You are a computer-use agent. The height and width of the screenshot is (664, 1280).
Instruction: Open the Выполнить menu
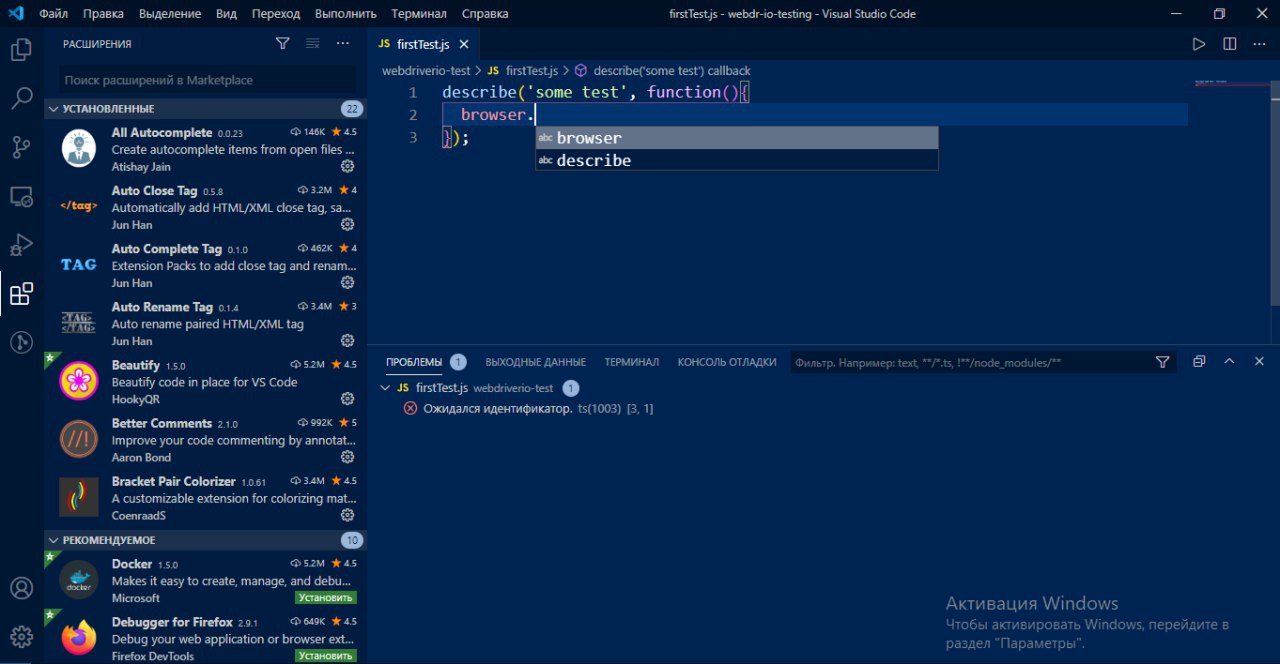pos(346,14)
